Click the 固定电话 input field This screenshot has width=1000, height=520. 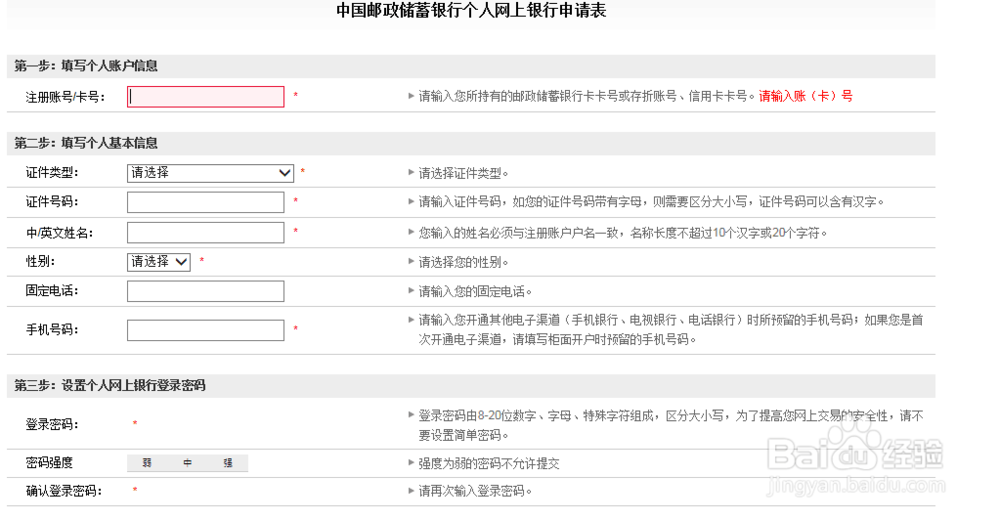coord(205,292)
